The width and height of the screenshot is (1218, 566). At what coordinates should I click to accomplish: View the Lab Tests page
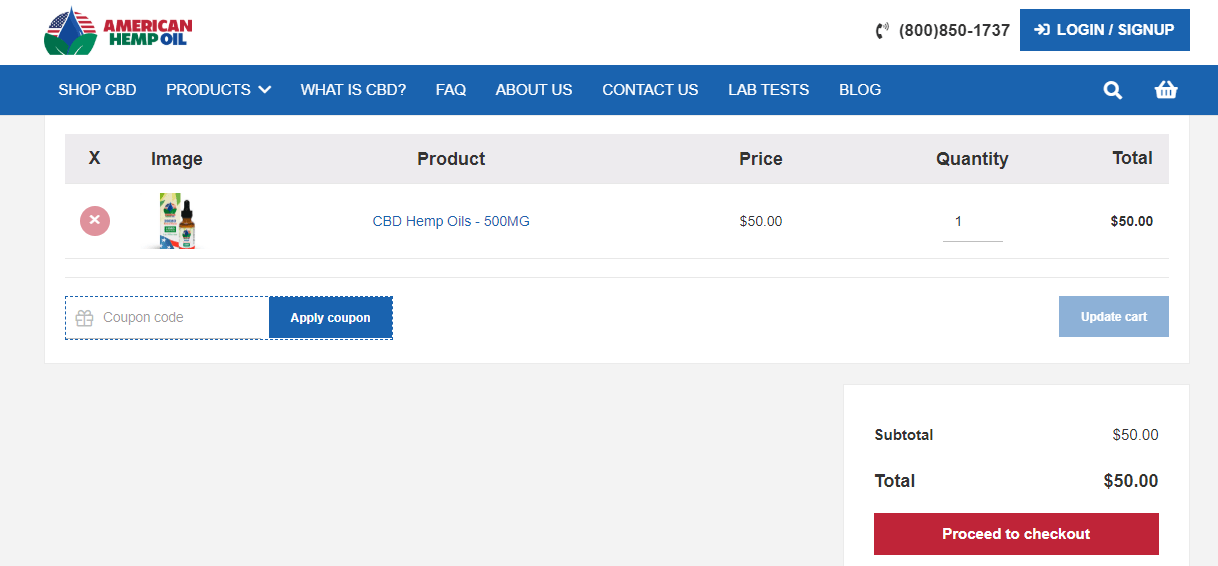click(768, 90)
